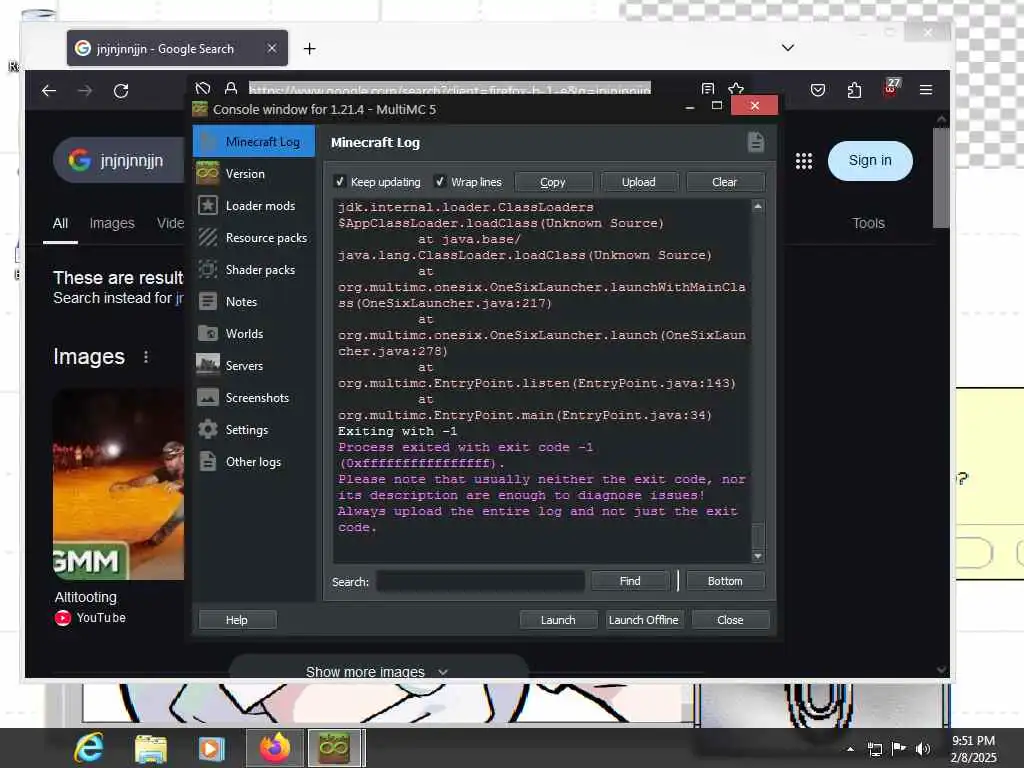The width and height of the screenshot is (1024, 768).
Task: Select the Images search tab
Action: (112, 223)
